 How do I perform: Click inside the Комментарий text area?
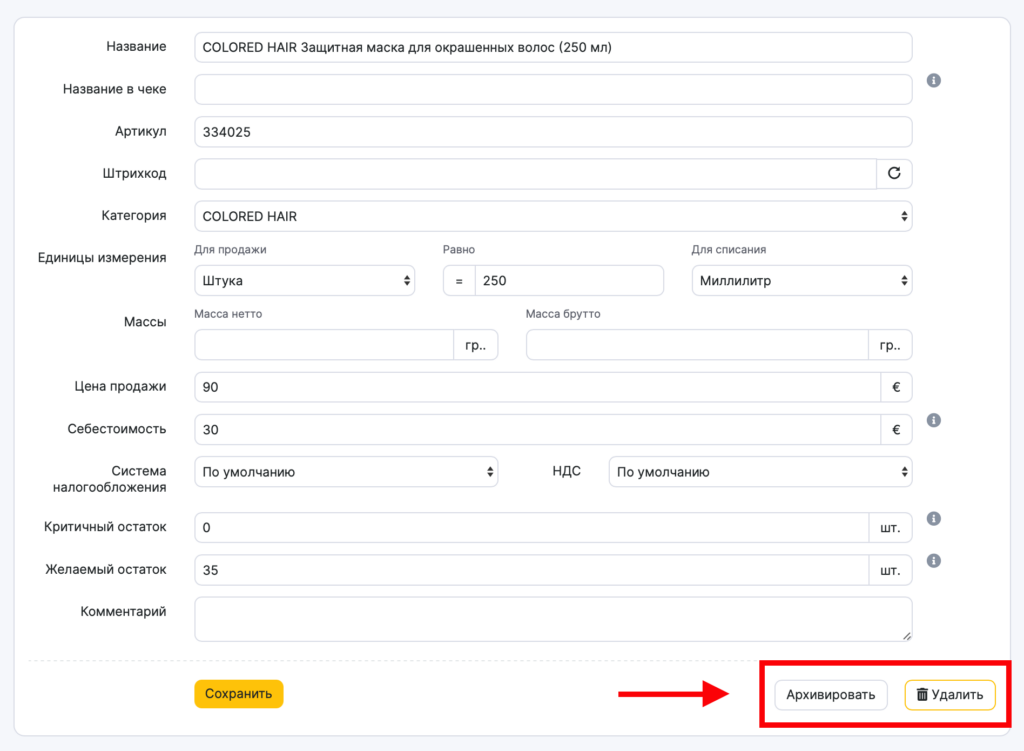click(553, 619)
